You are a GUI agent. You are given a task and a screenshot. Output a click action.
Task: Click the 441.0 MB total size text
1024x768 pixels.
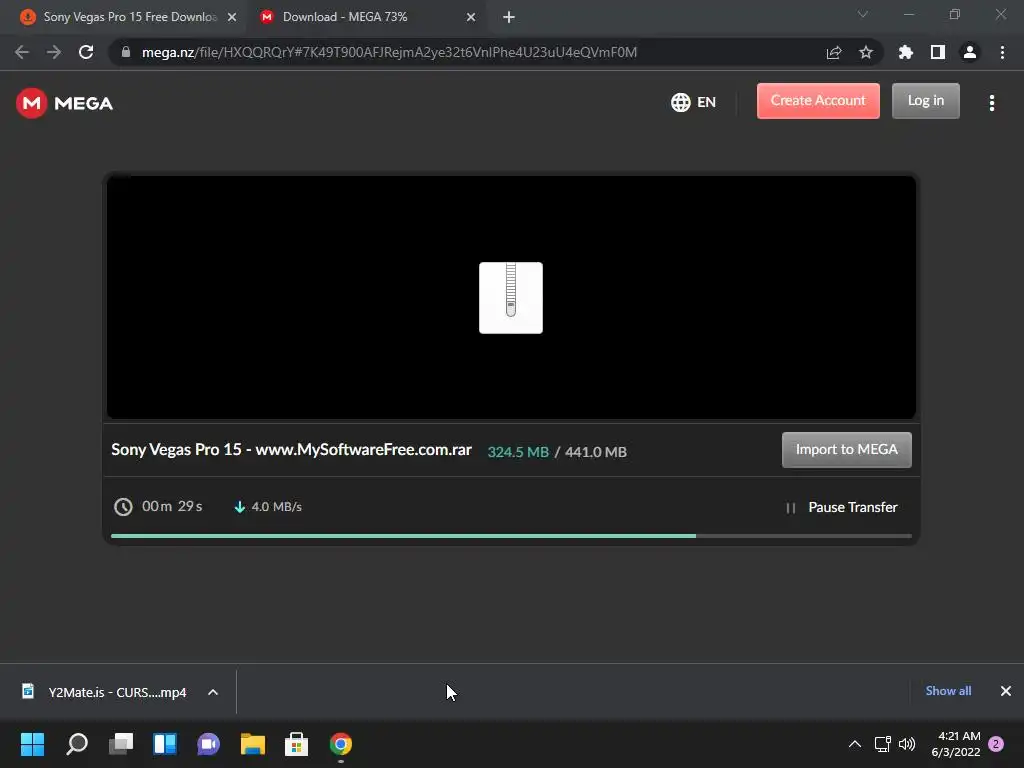pyautogui.click(x=596, y=452)
